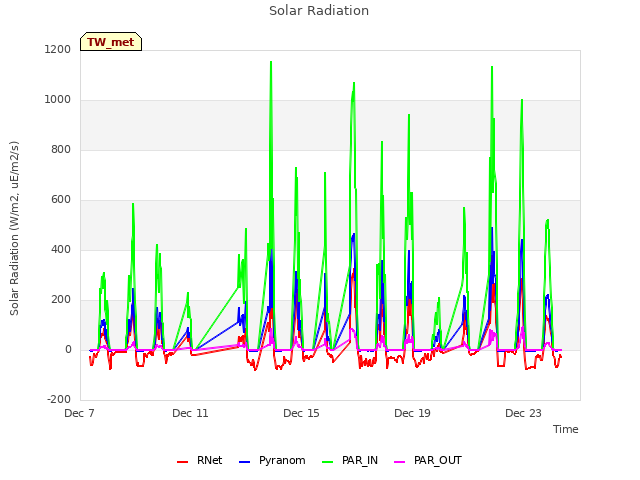Click the blue Pyranom legend swatch
Screen dimensions: 640x480
244,462
